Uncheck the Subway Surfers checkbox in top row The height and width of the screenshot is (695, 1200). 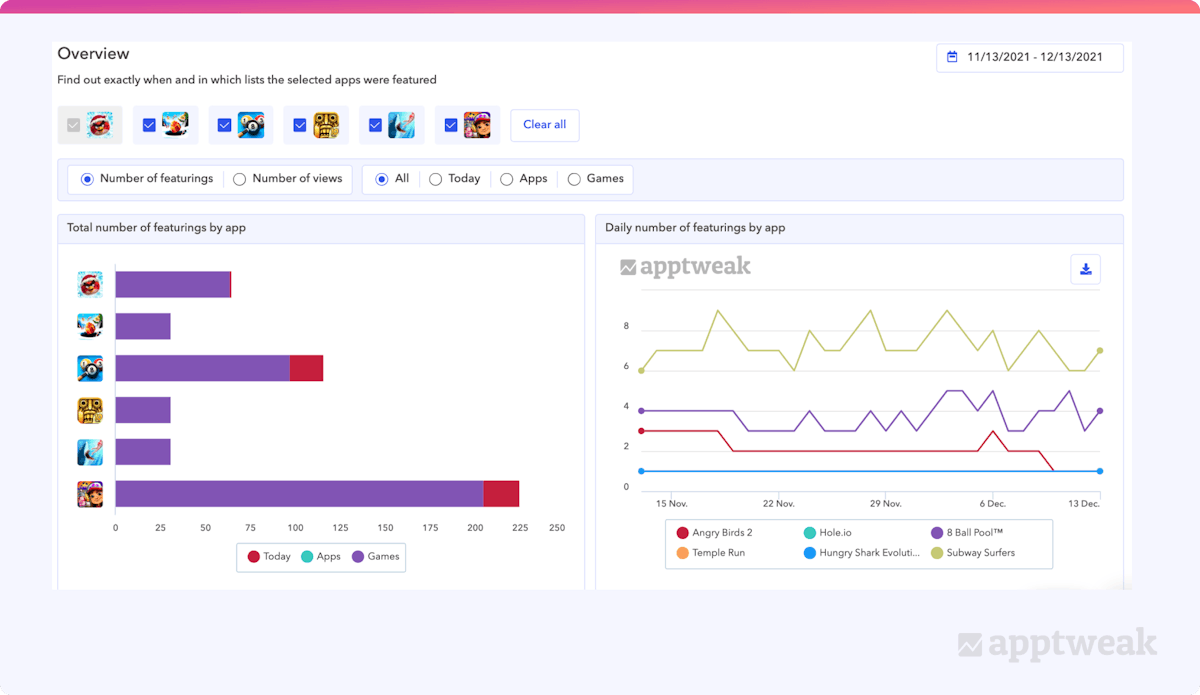pyautogui.click(x=451, y=125)
